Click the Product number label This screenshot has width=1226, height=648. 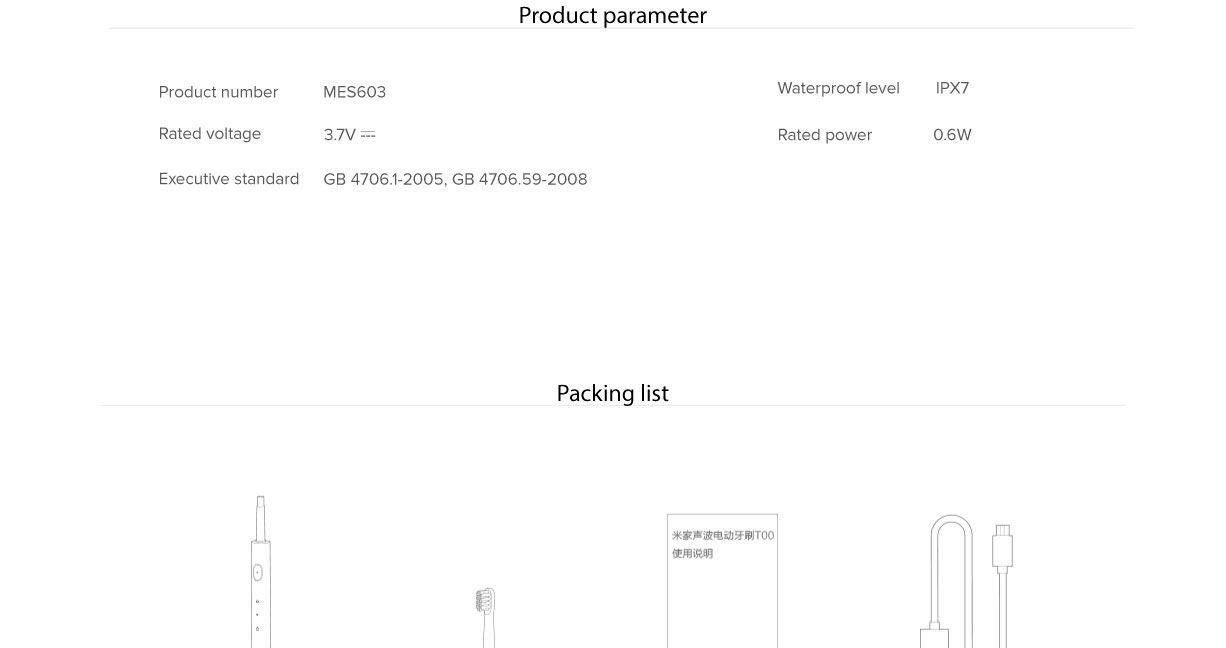click(x=218, y=92)
